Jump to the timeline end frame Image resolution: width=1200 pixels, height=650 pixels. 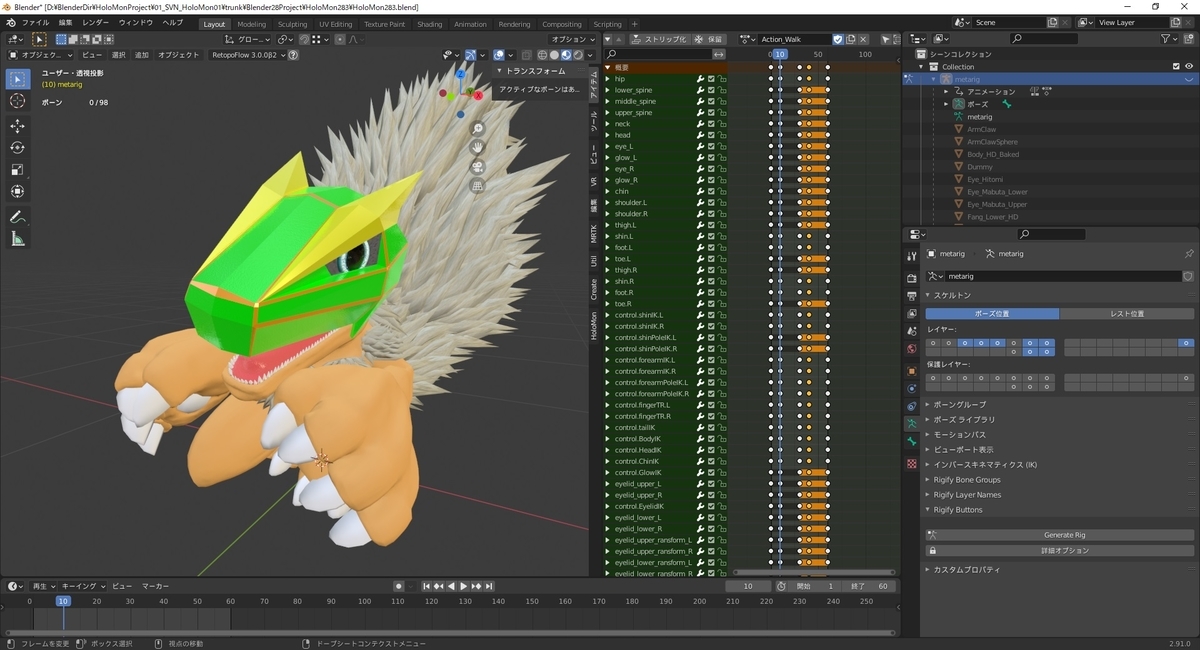coord(489,586)
